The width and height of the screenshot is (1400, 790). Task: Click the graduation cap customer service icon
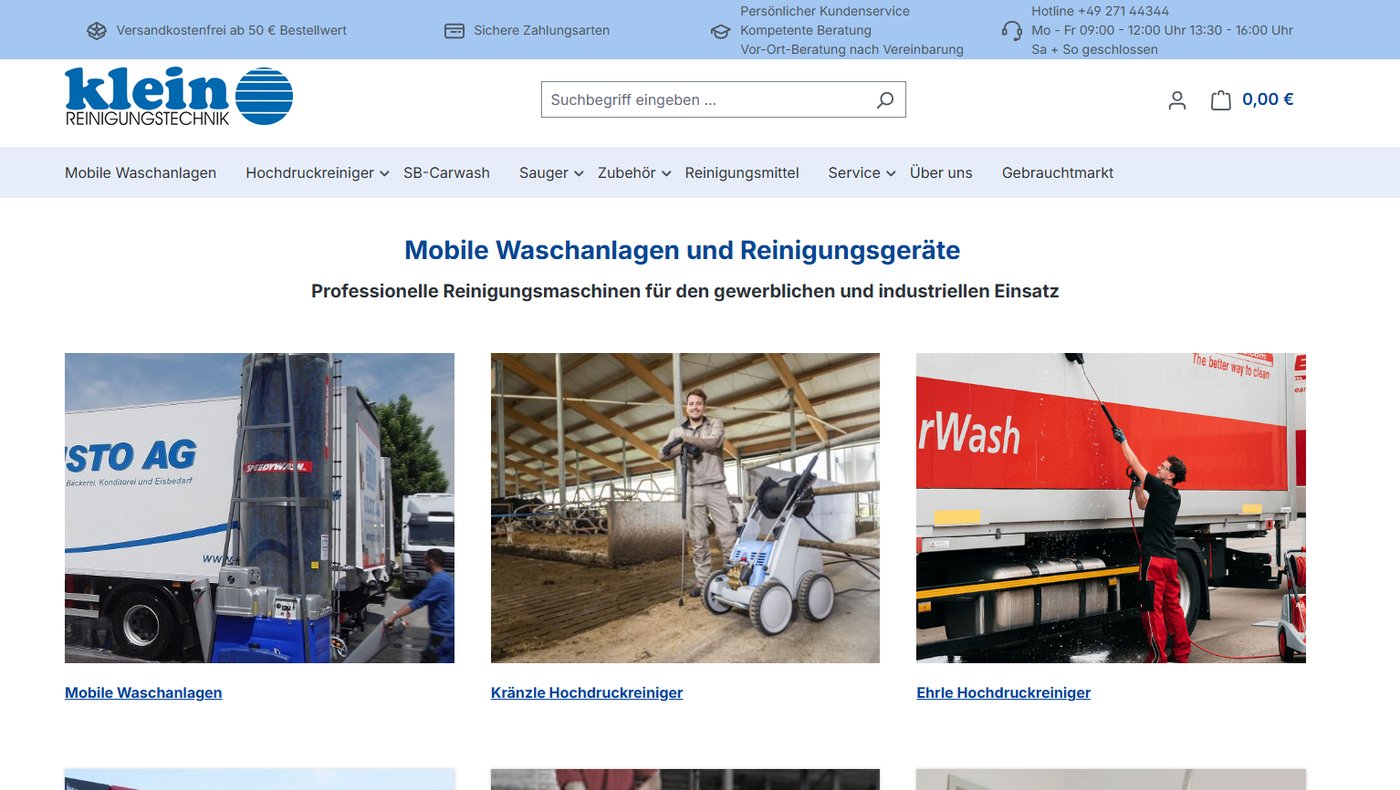tap(720, 31)
